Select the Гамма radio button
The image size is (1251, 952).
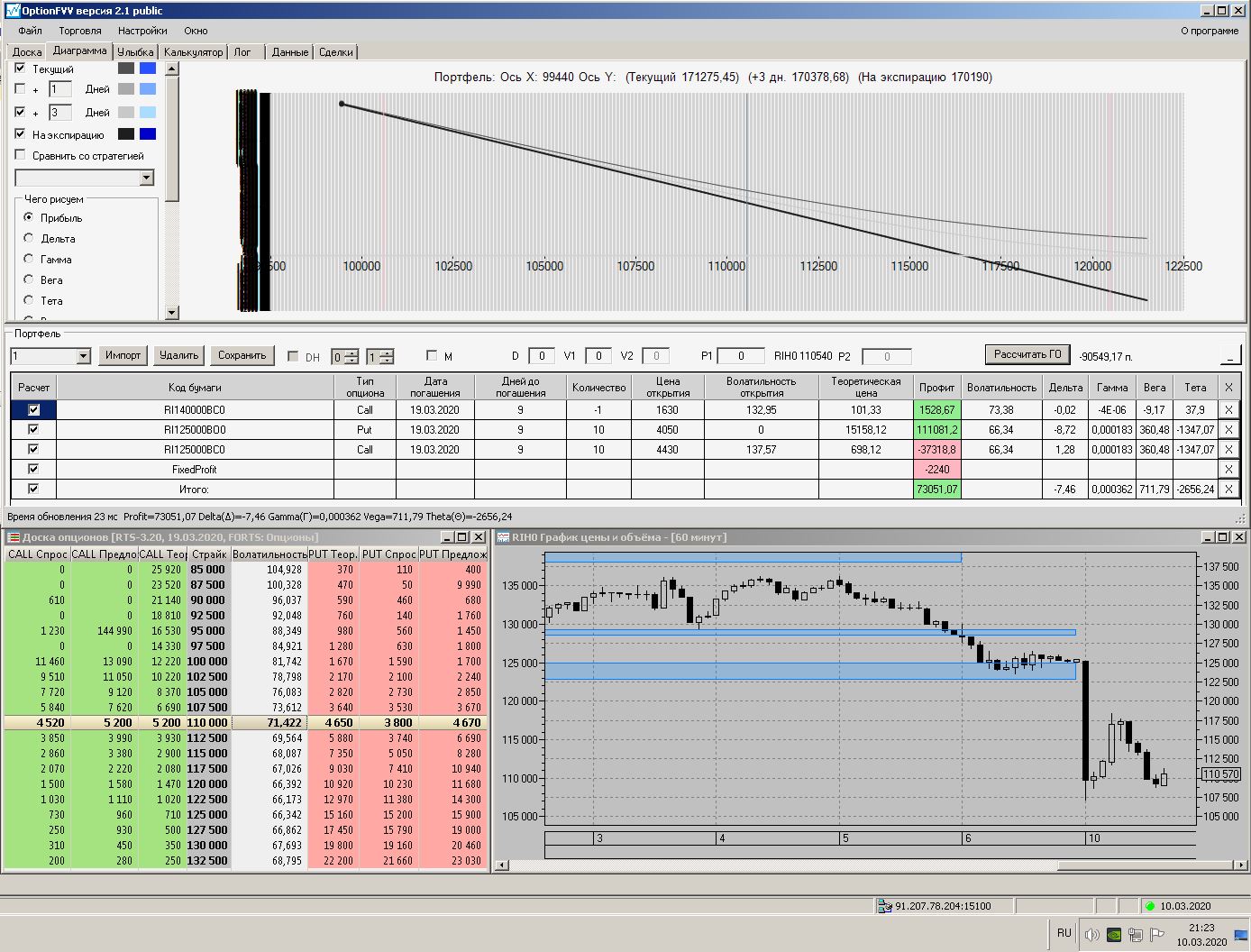pyautogui.click(x=29, y=259)
